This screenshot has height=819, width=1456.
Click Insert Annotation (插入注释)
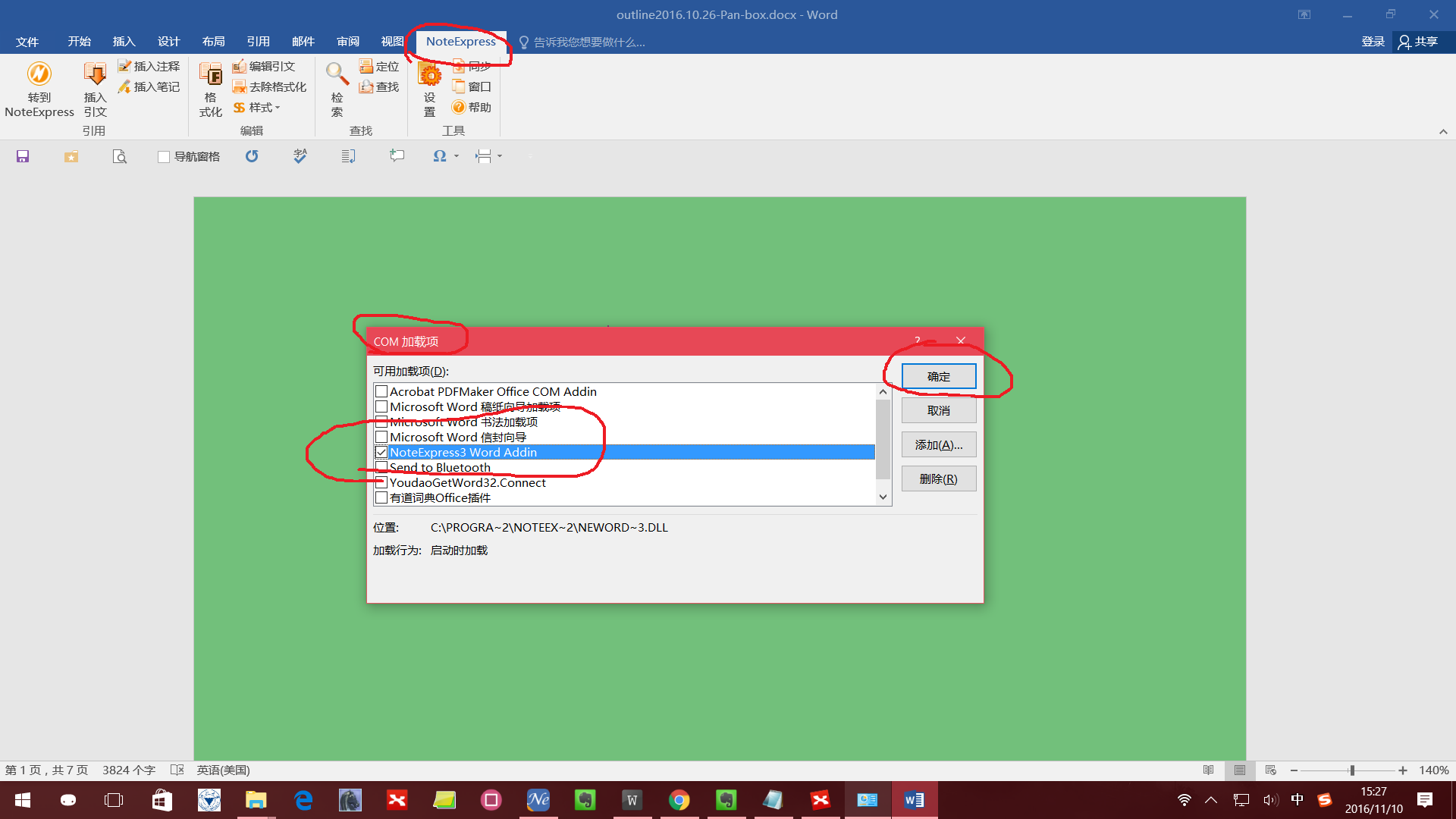pyautogui.click(x=149, y=67)
